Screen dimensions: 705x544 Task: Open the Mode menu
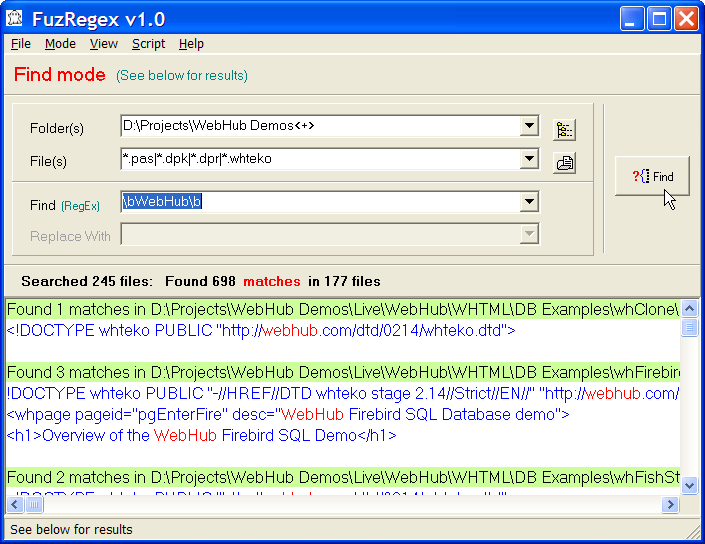tap(60, 44)
